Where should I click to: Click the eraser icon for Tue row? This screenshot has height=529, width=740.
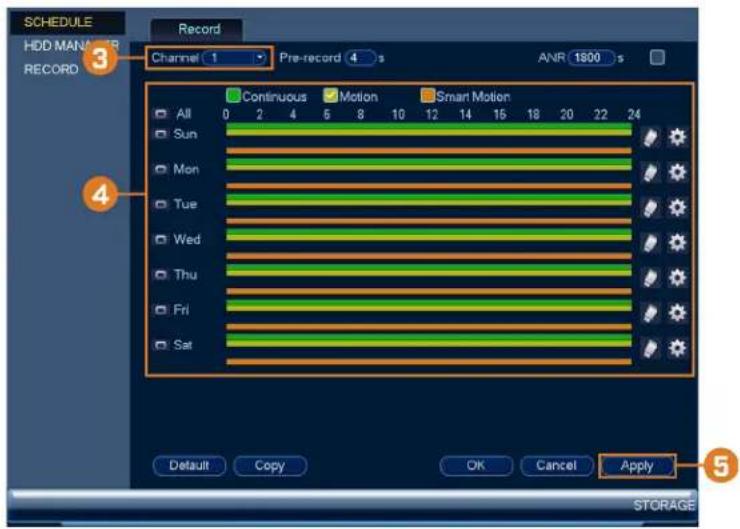click(650, 208)
